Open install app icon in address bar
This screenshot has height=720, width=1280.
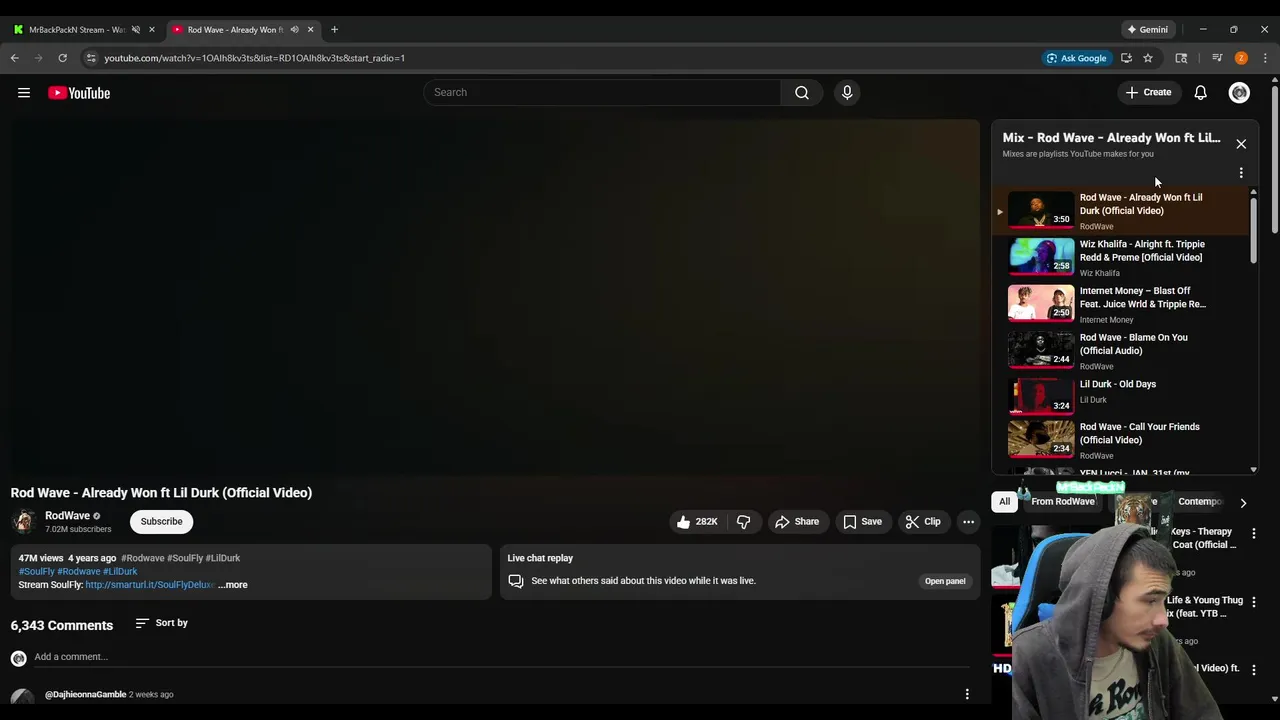(1126, 58)
